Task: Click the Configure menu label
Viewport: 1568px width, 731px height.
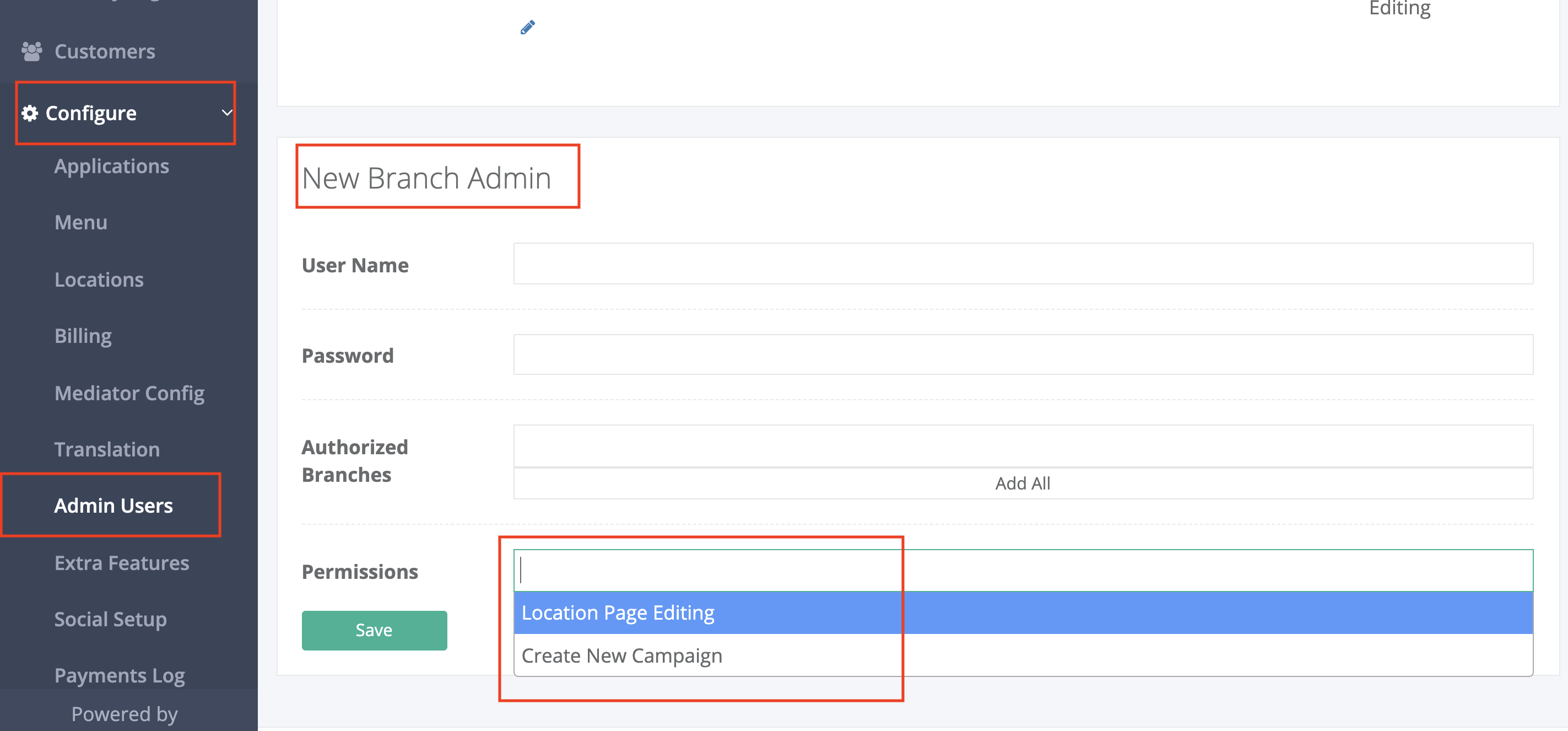Action: pyautogui.click(x=91, y=114)
